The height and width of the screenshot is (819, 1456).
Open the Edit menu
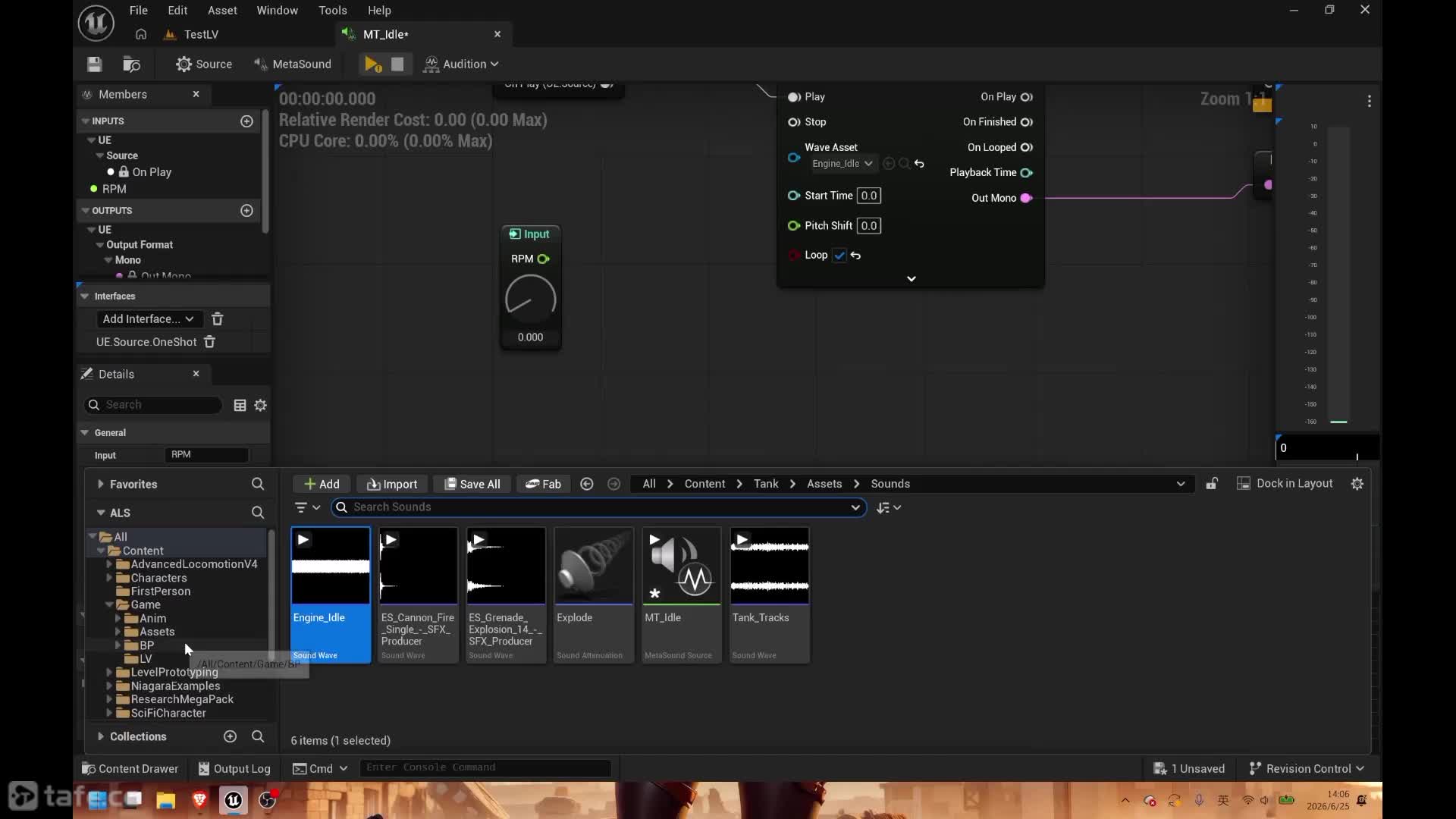(x=177, y=11)
